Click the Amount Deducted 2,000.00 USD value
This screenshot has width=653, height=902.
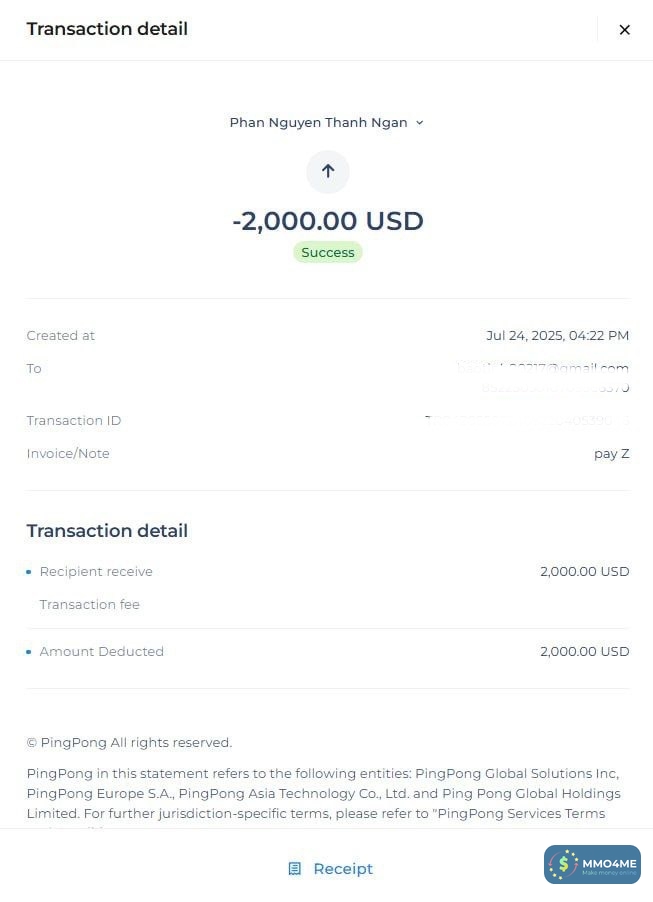click(x=584, y=652)
